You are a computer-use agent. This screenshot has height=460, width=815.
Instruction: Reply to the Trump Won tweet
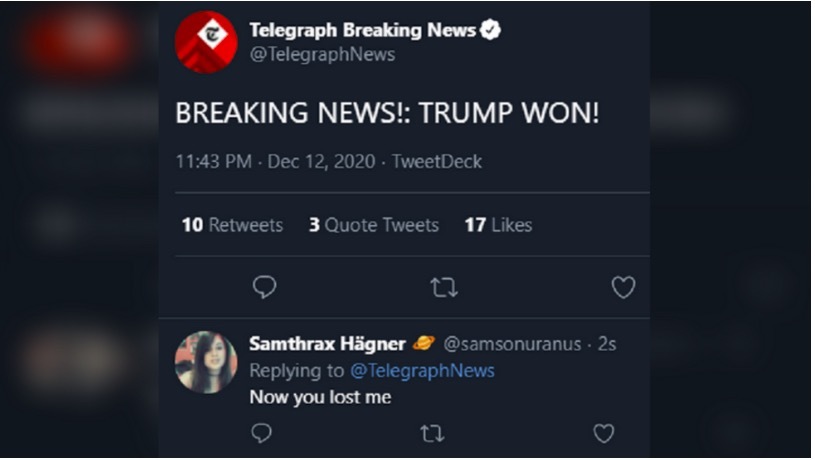(x=264, y=288)
